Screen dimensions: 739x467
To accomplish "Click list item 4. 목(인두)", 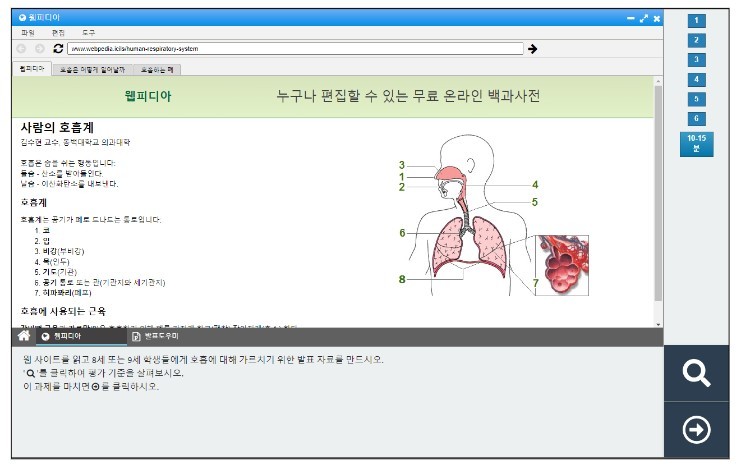I will coord(52,262).
